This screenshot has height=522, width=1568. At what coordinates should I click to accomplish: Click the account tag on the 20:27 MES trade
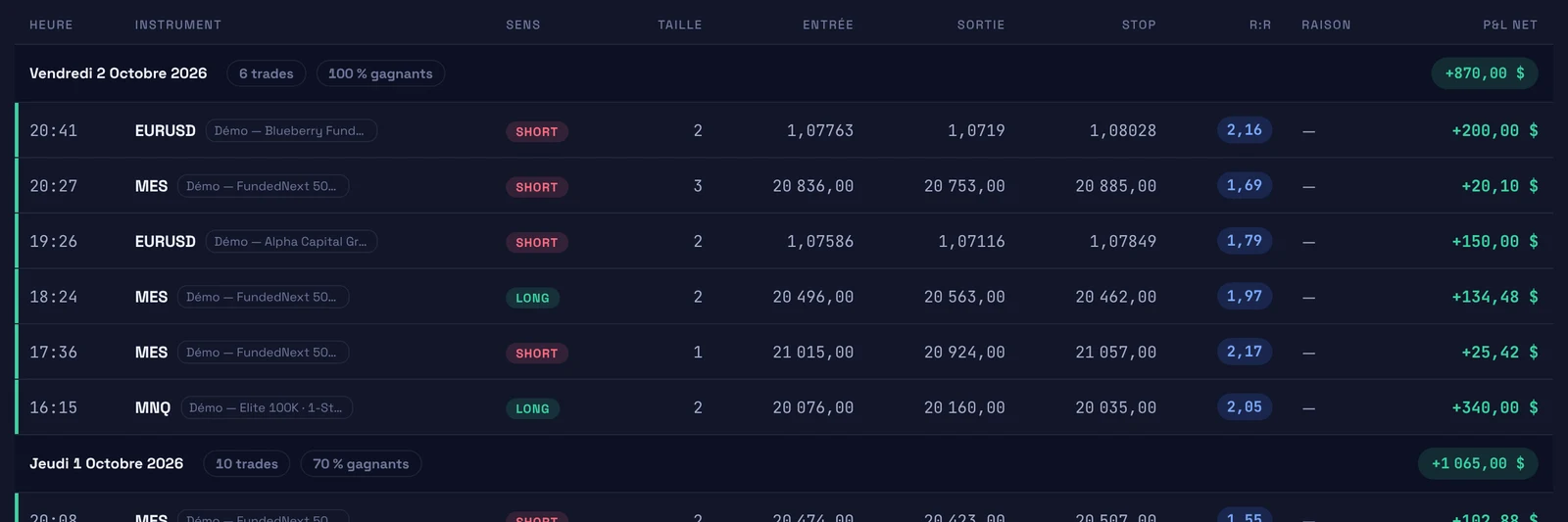[263, 186]
